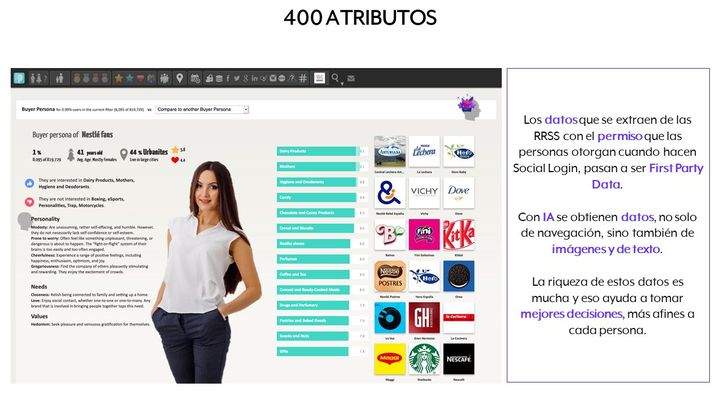The height and width of the screenshot is (405, 720).
Task: Click the Candy interest bar
Action: [316, 197]
